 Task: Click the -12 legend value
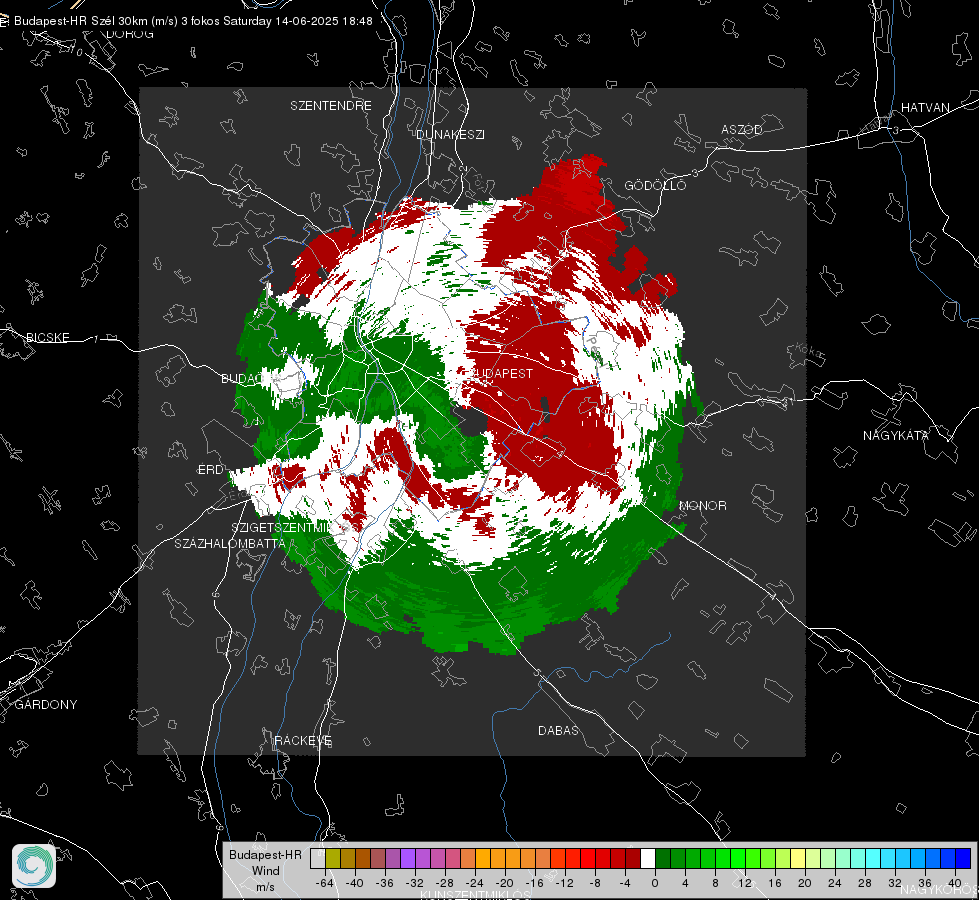pos(564,883)
